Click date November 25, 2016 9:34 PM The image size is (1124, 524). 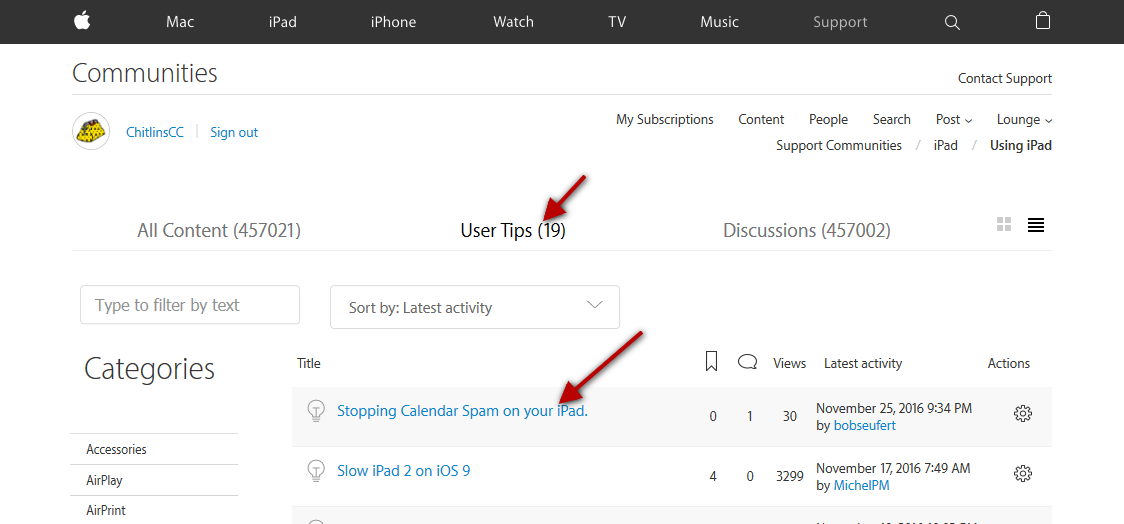point(894,409)
